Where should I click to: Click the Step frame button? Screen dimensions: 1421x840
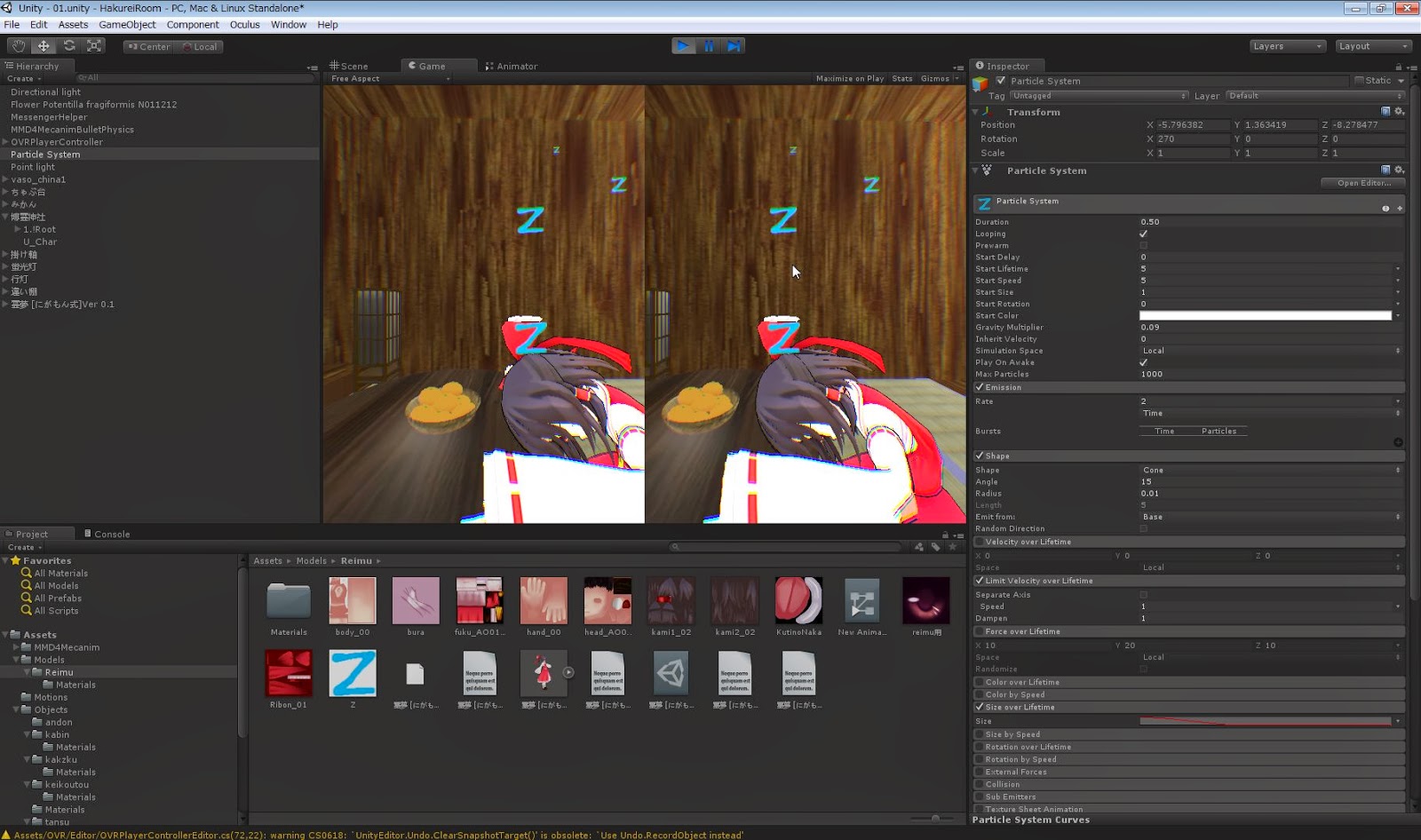coord(734,46)
